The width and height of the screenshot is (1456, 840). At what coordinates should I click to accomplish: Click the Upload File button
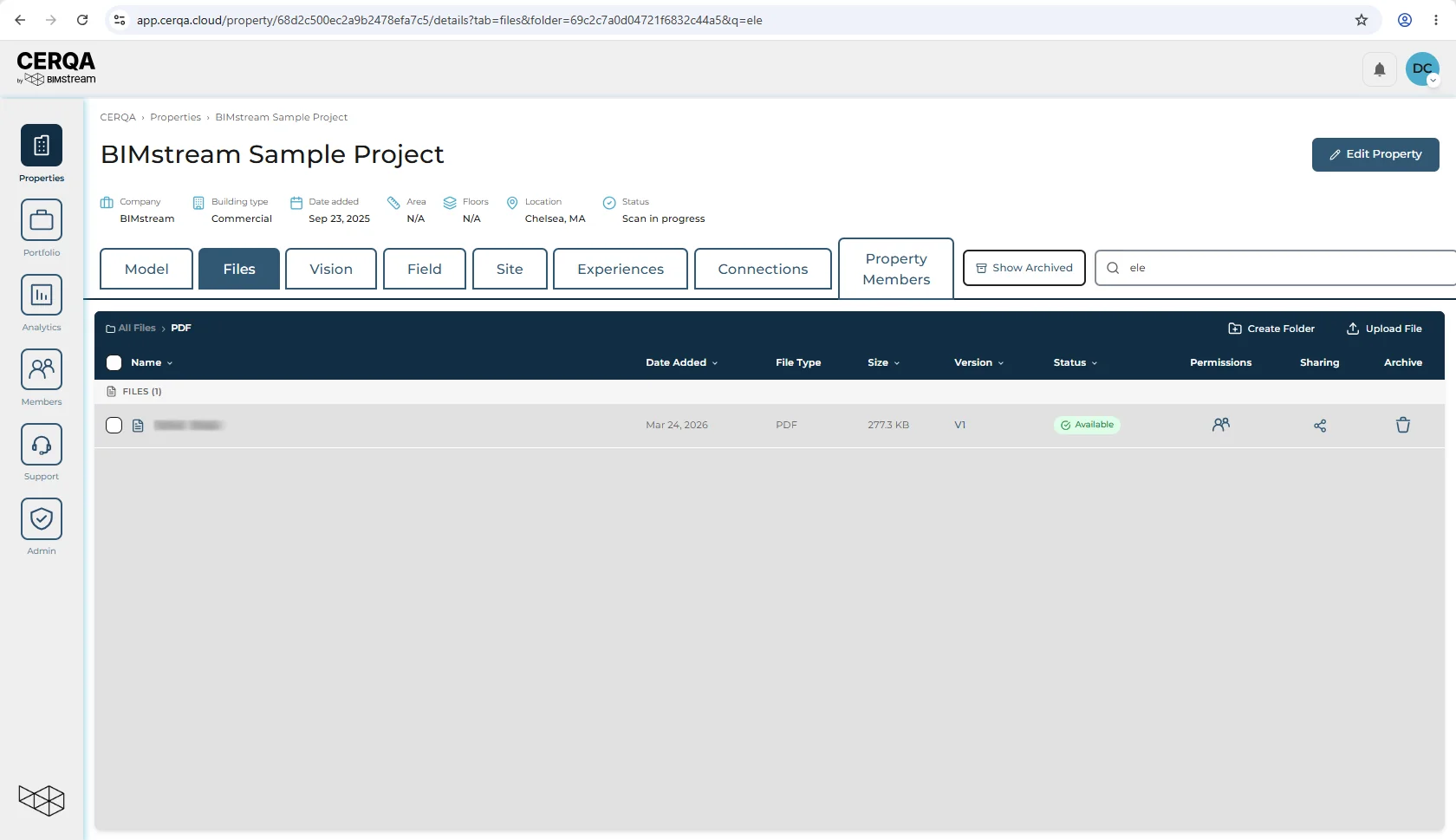tap(1384, 329)
